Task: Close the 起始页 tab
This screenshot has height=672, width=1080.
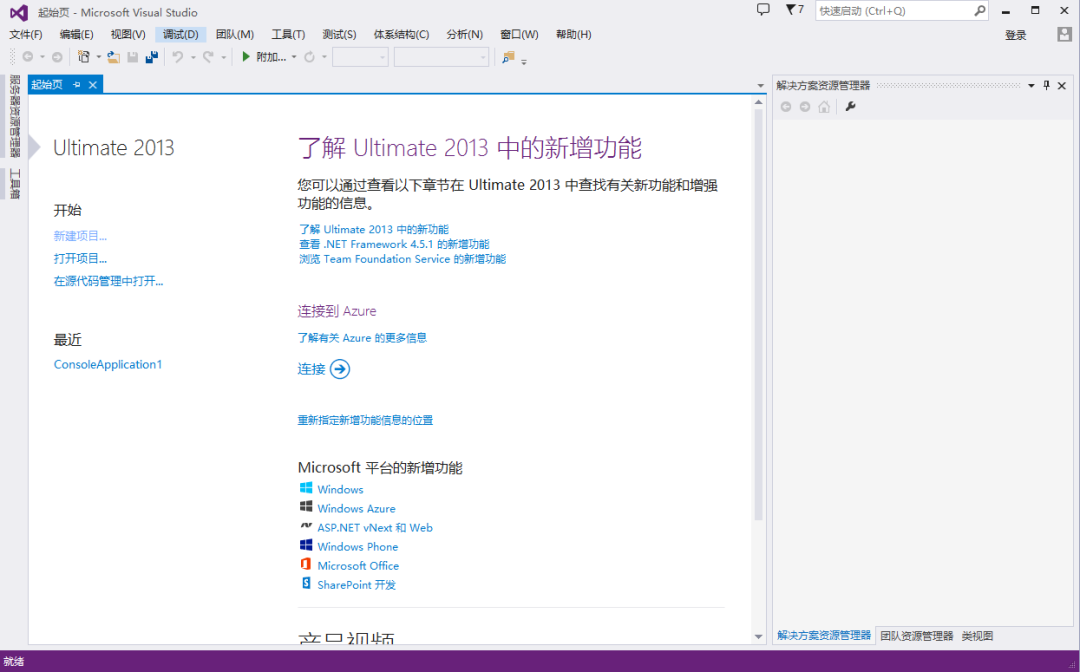Action: [92, 85]
